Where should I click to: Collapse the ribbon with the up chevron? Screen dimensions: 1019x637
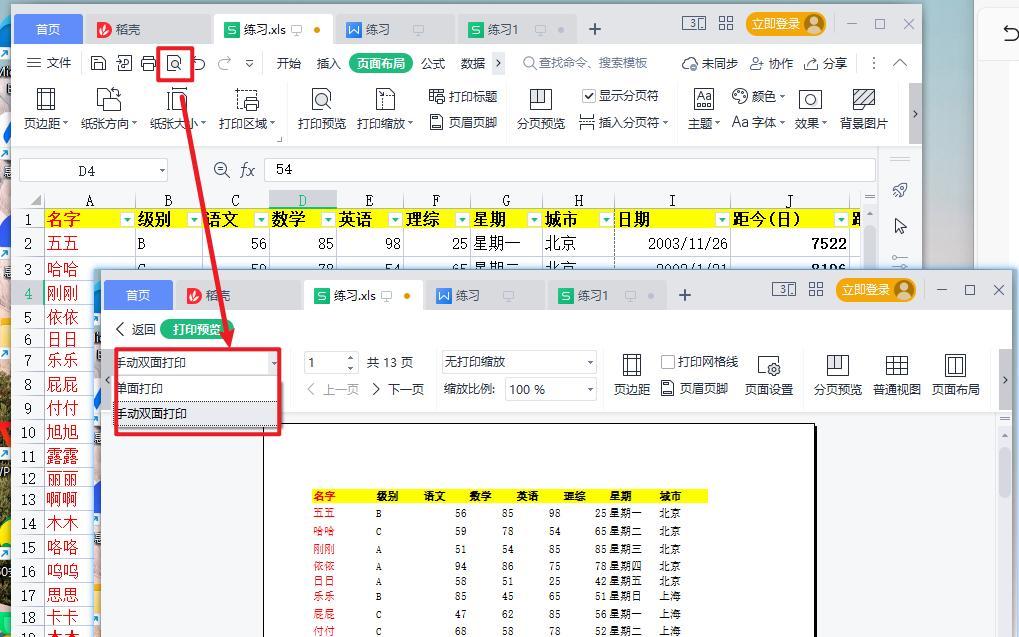click(900, 63)
